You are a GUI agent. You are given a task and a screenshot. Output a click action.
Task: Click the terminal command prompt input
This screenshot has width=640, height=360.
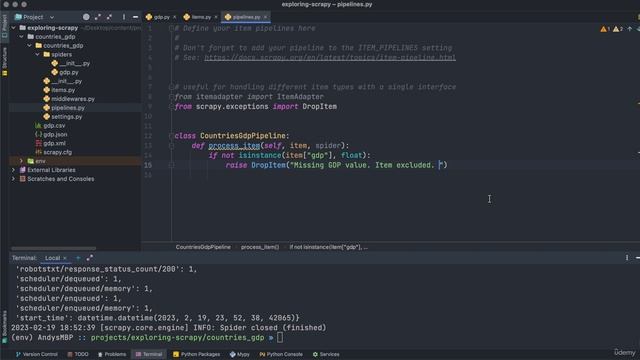(x=280, y=338)
